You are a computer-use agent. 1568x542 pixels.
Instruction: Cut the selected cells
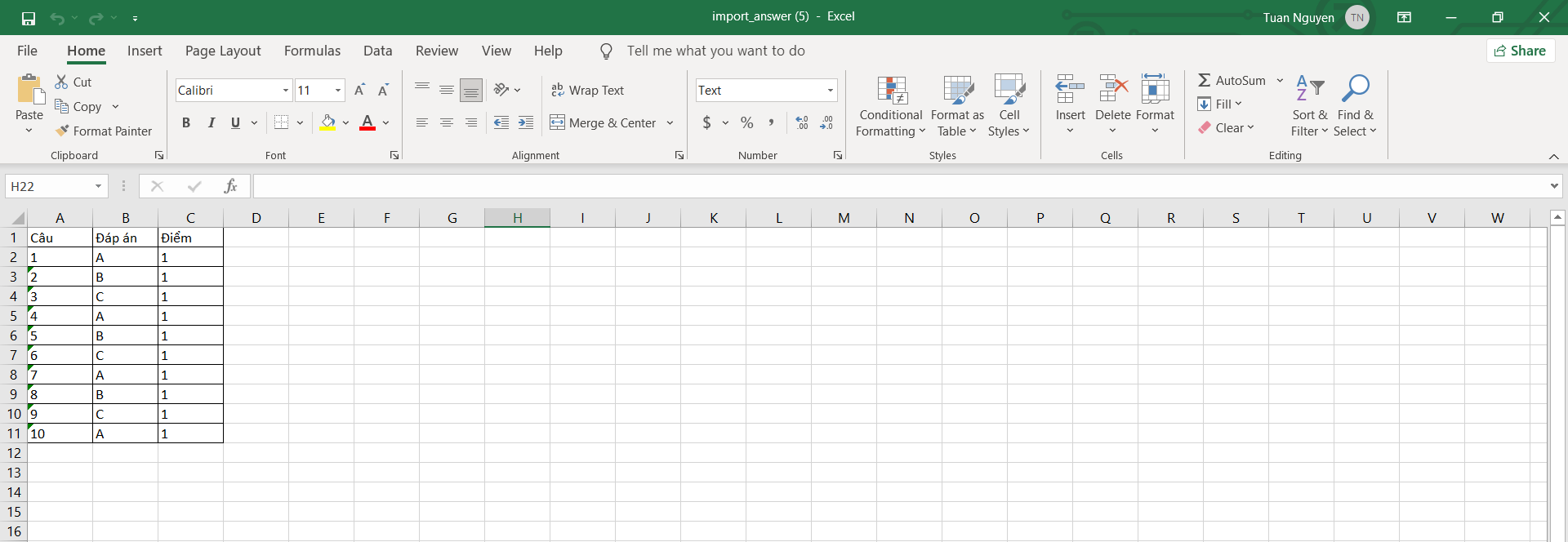click(73, 82)
